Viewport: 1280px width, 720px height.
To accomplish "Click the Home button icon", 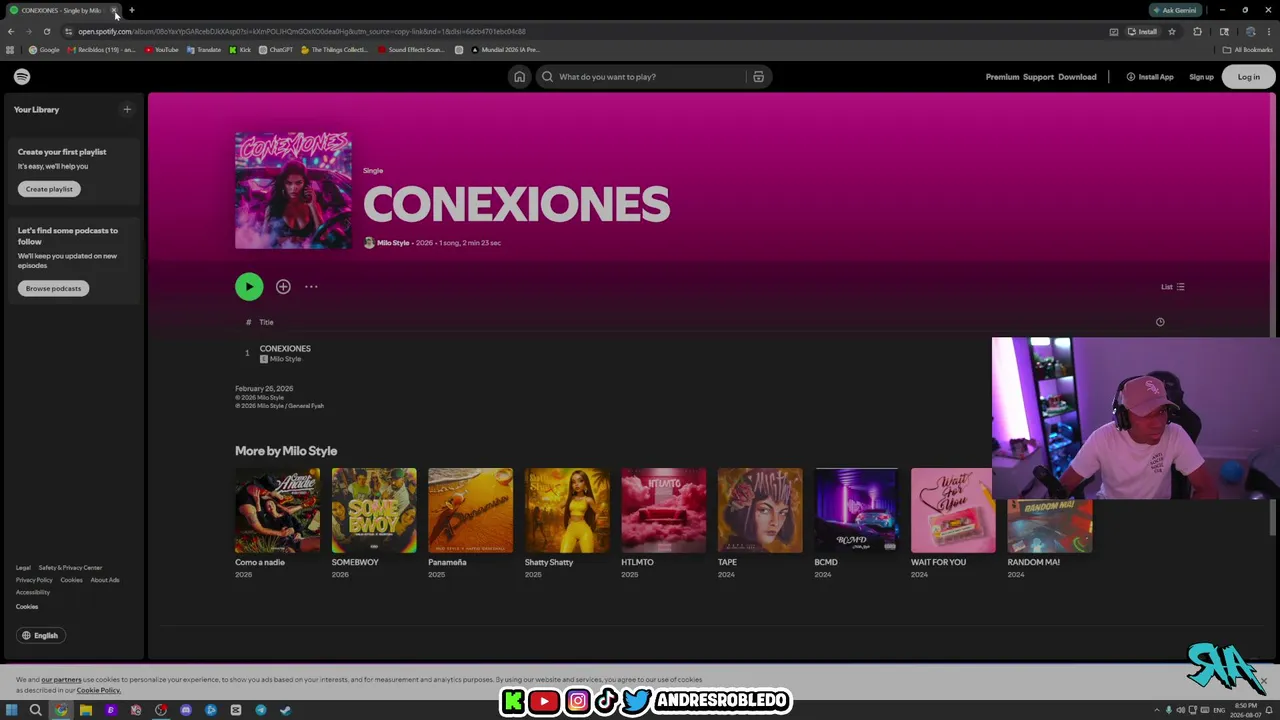I will [x=519, y=77].
